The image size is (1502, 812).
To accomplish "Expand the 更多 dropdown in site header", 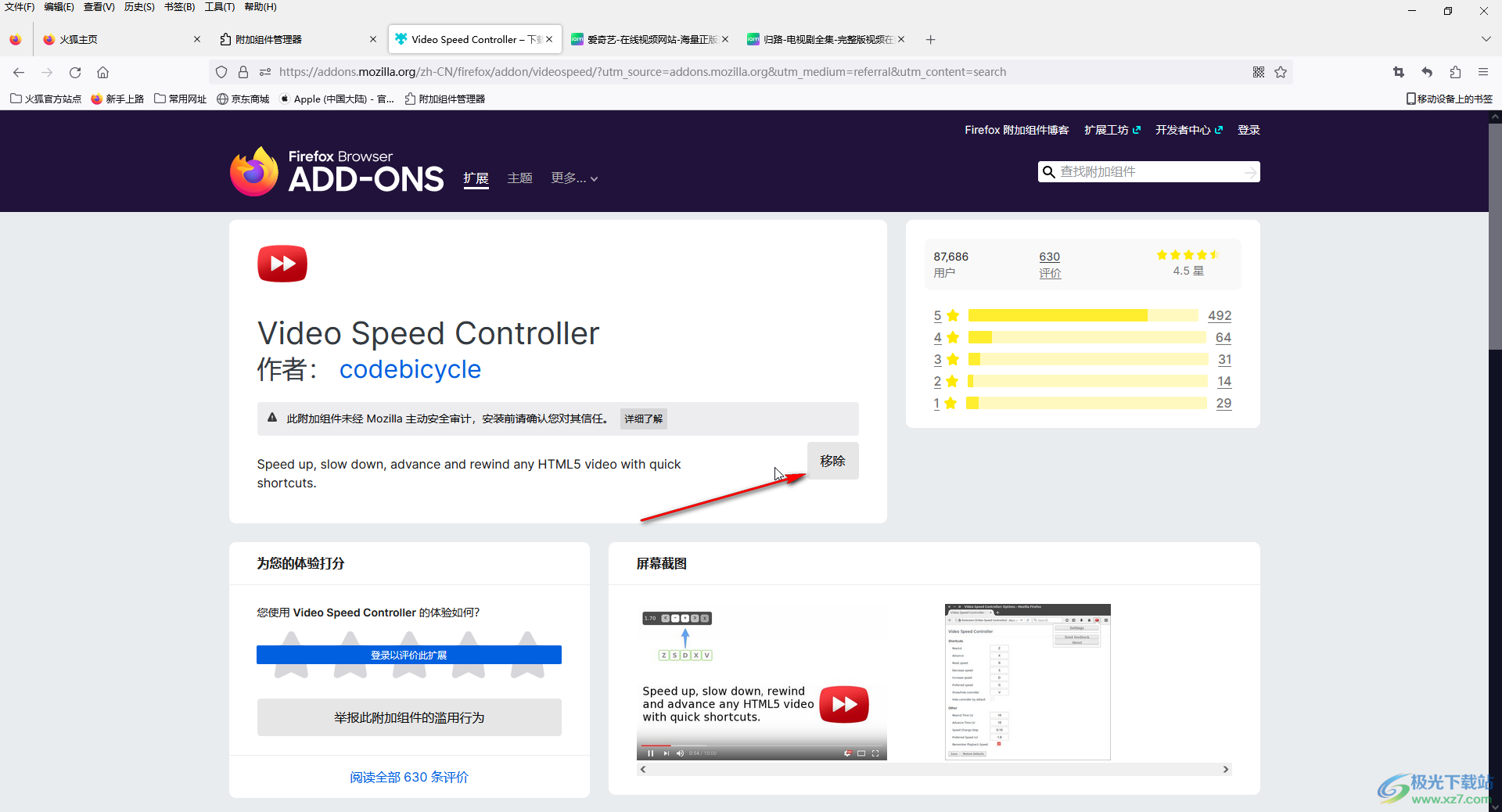I will pyautogui.click(x=574, y=178).
